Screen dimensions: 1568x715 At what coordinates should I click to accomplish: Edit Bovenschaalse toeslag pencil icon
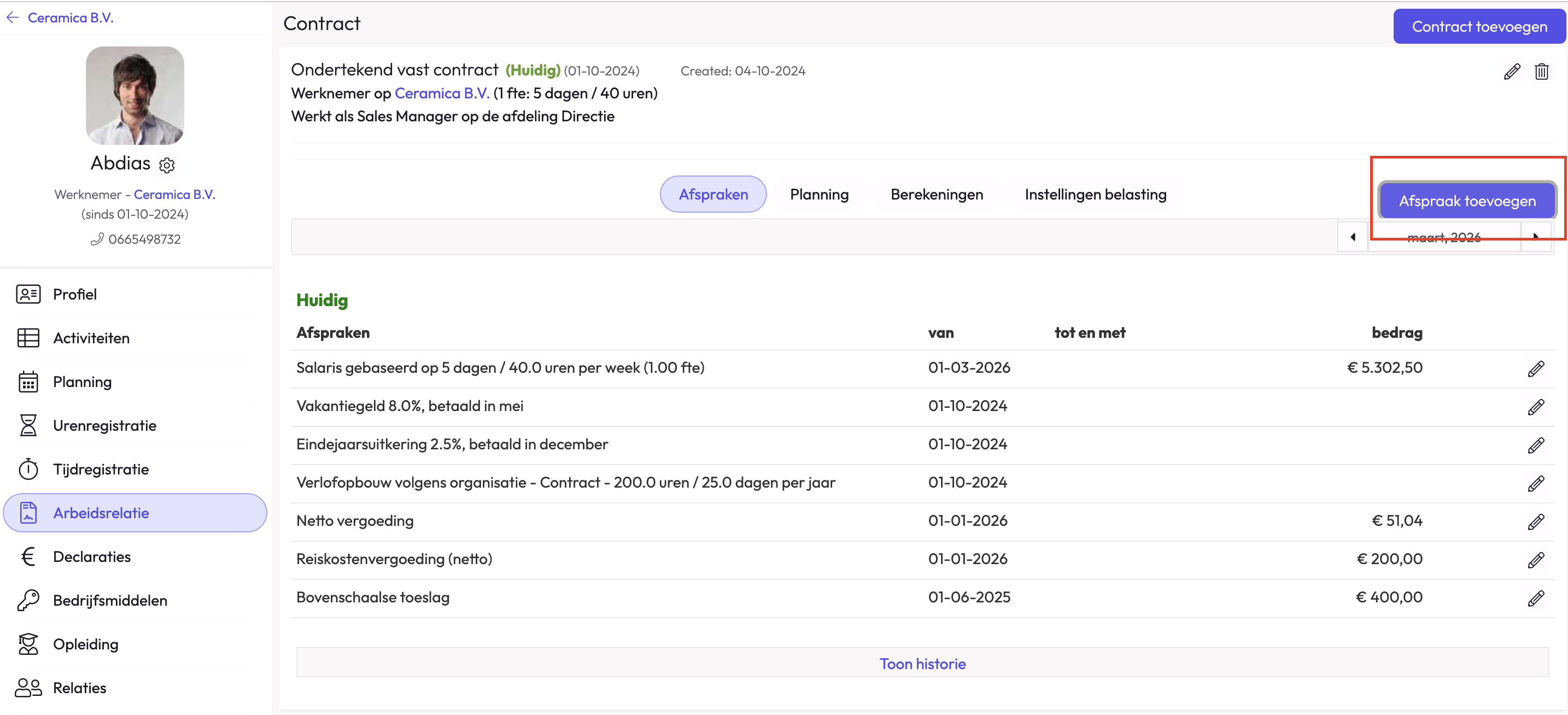(x=1535, y=598)
